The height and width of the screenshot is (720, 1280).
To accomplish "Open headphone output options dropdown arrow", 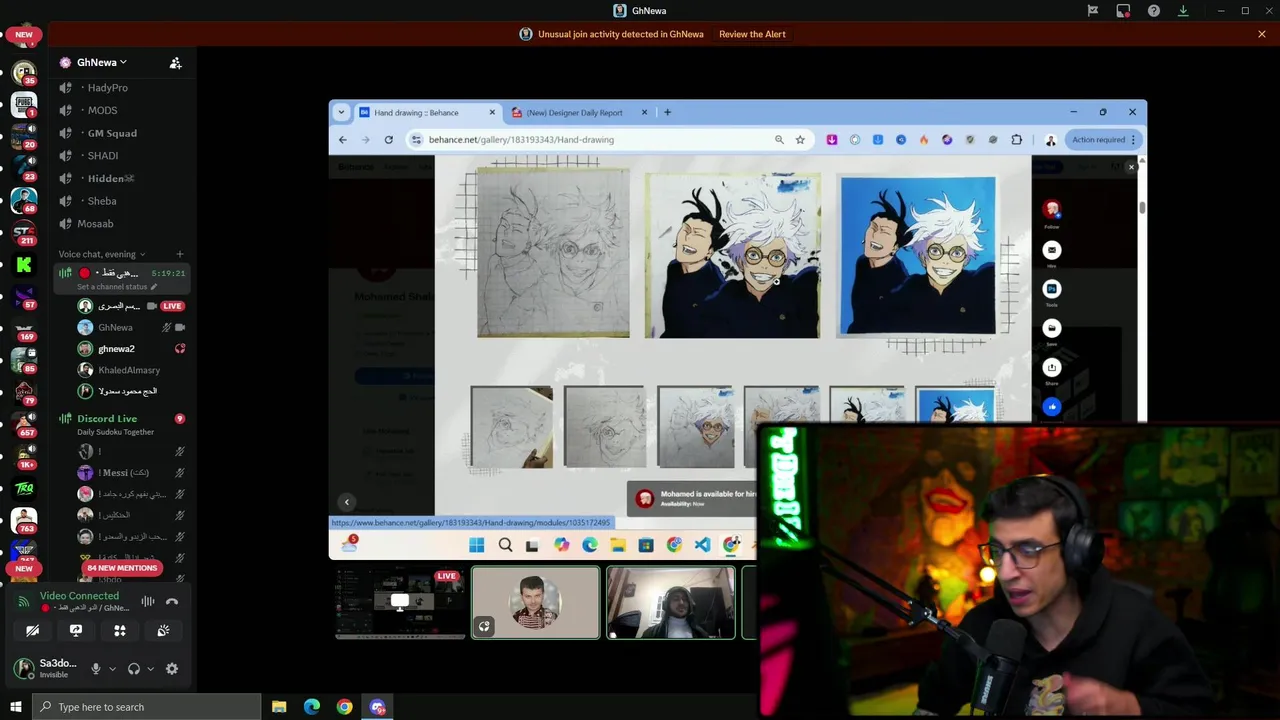I will coord(150,669).
